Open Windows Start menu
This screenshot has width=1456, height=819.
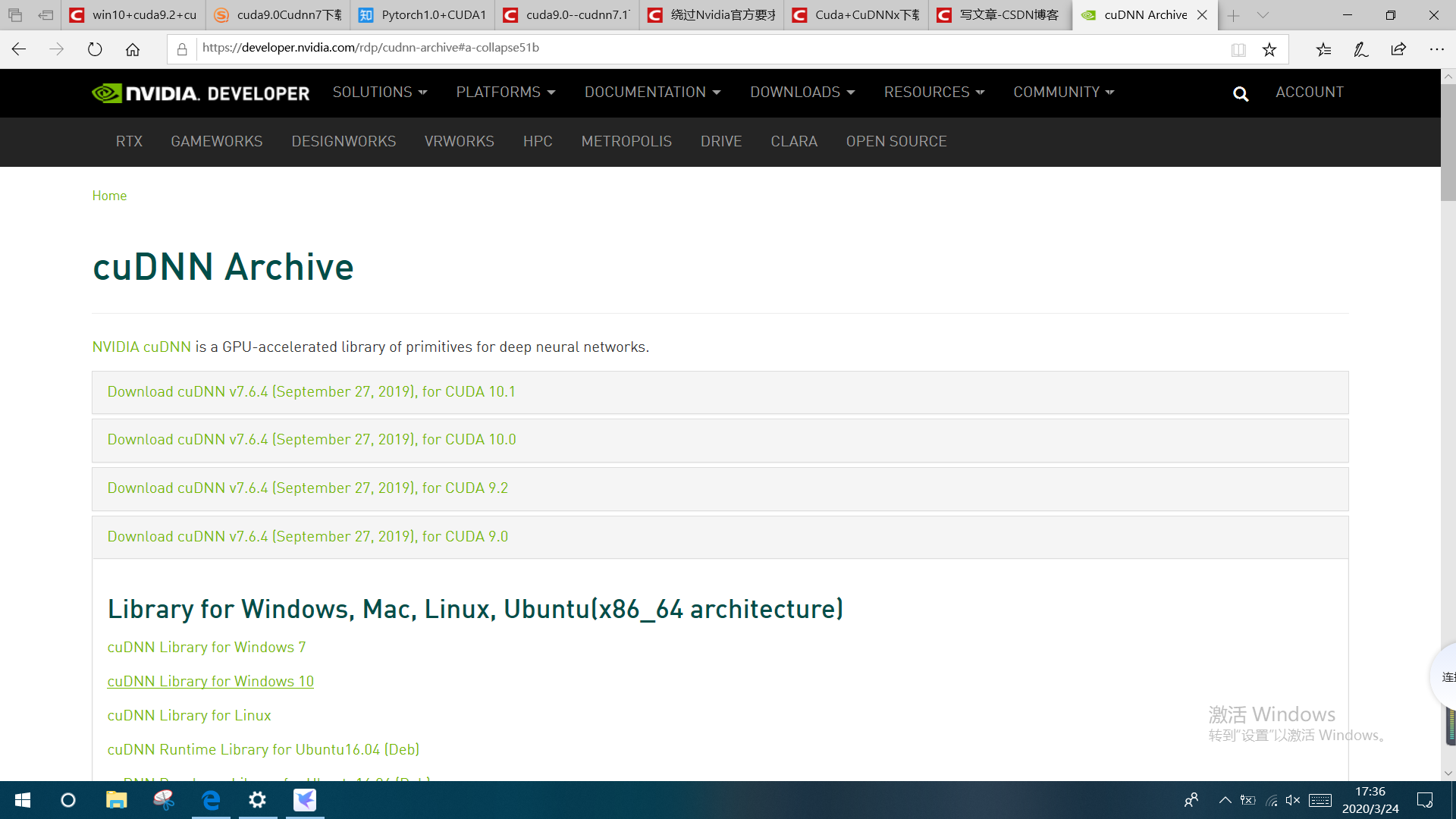(x=23, y=800)
